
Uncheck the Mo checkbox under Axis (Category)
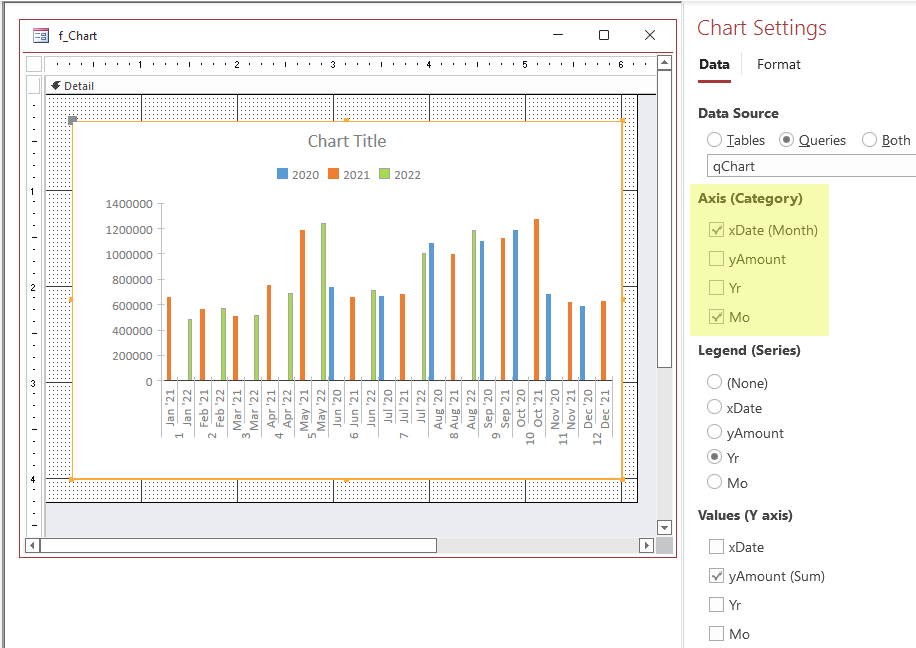click(x=716, y=317)
